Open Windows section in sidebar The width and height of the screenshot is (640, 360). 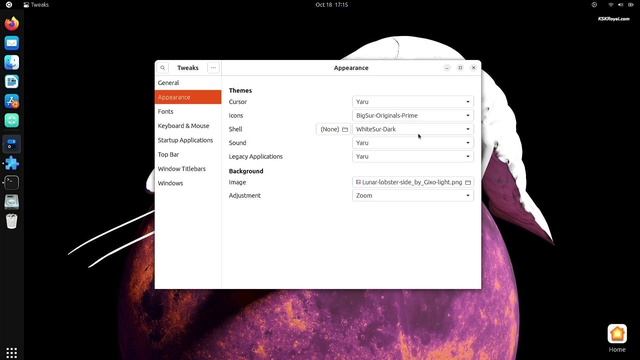pyautogui.click(x=188, y=183)
